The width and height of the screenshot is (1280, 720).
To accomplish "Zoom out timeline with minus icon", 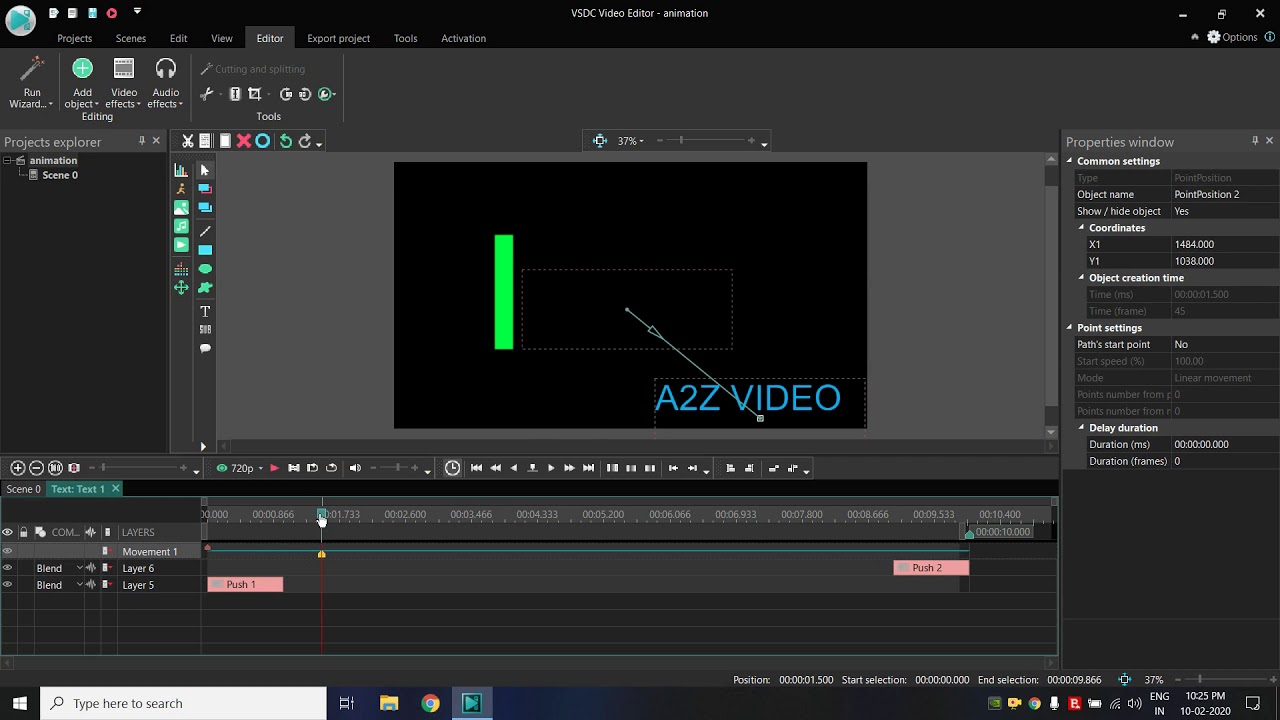I will [36, 468].
